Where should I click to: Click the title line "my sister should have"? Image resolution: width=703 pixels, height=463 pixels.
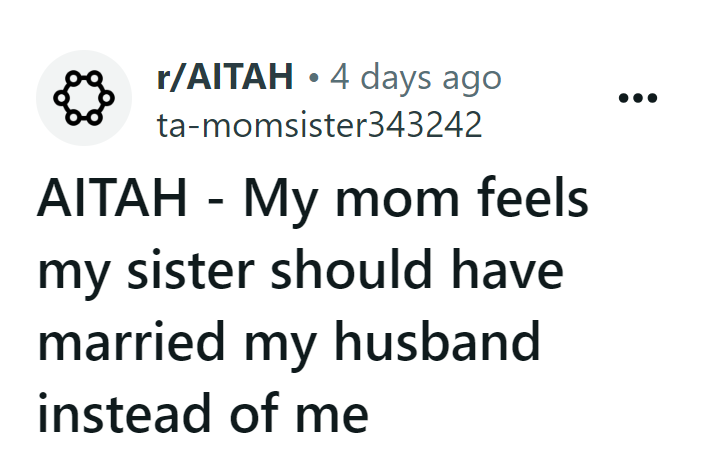pyautogui.click(x=299, y=270)
